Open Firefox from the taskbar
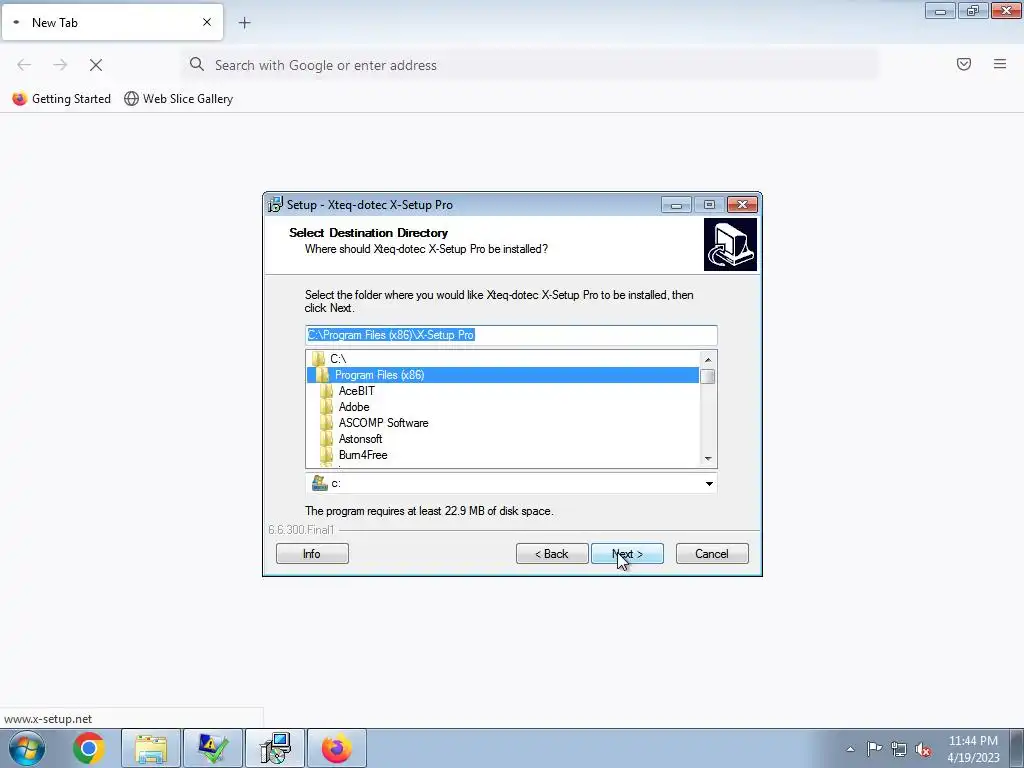The height and width of the screenshot is (768, 1024). click(337, 748)
